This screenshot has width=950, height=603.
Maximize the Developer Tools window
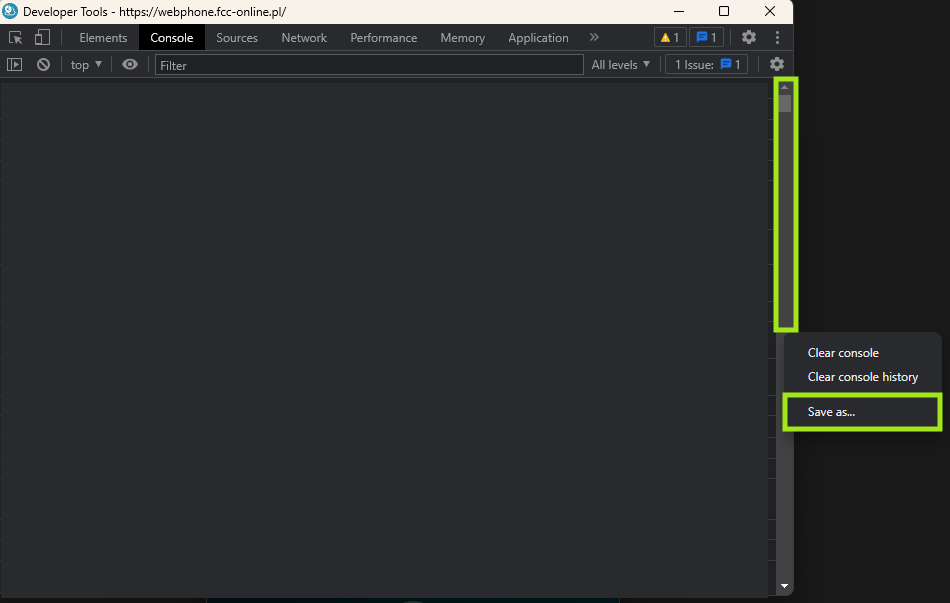[724, 12]
